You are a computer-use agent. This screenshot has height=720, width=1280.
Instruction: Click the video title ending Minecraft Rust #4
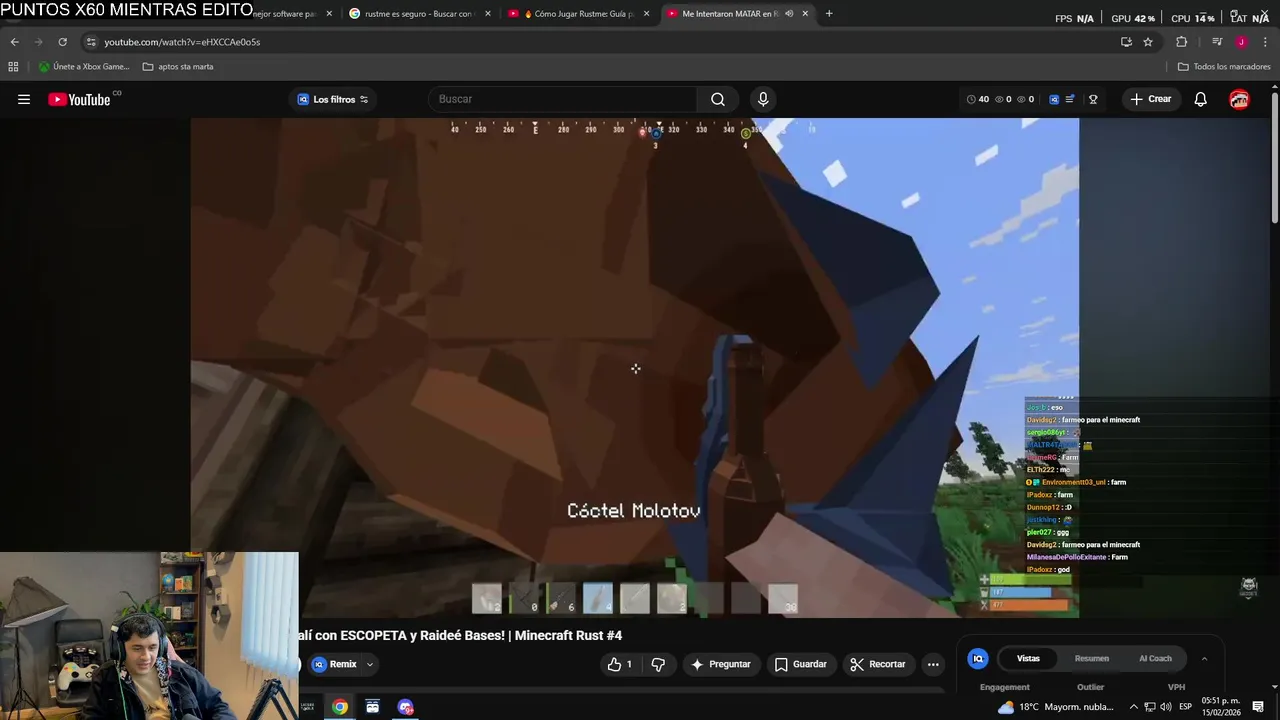click(461, 636)
